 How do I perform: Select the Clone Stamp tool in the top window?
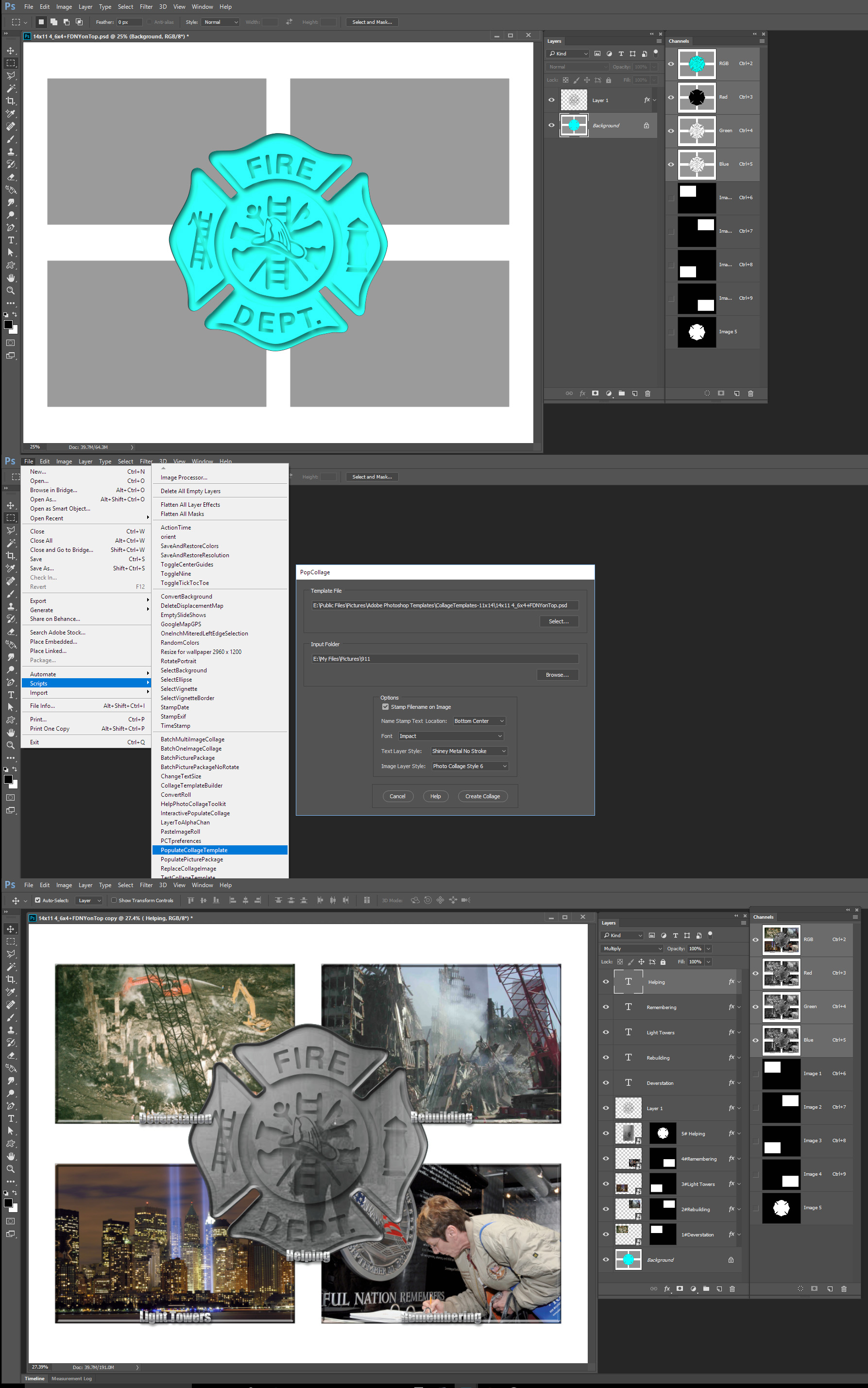[x=10, y=152]
